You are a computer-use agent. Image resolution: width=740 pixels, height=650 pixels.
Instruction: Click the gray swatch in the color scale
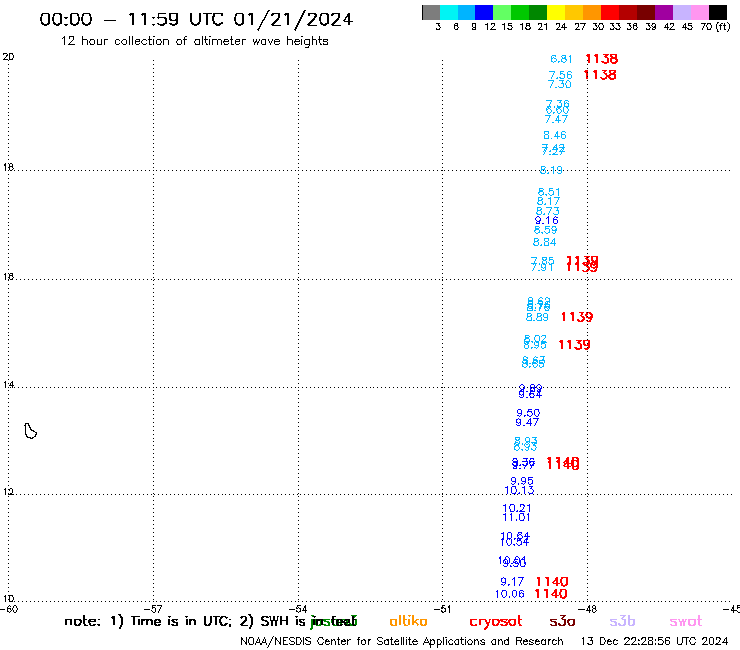(x=431, y=12)
